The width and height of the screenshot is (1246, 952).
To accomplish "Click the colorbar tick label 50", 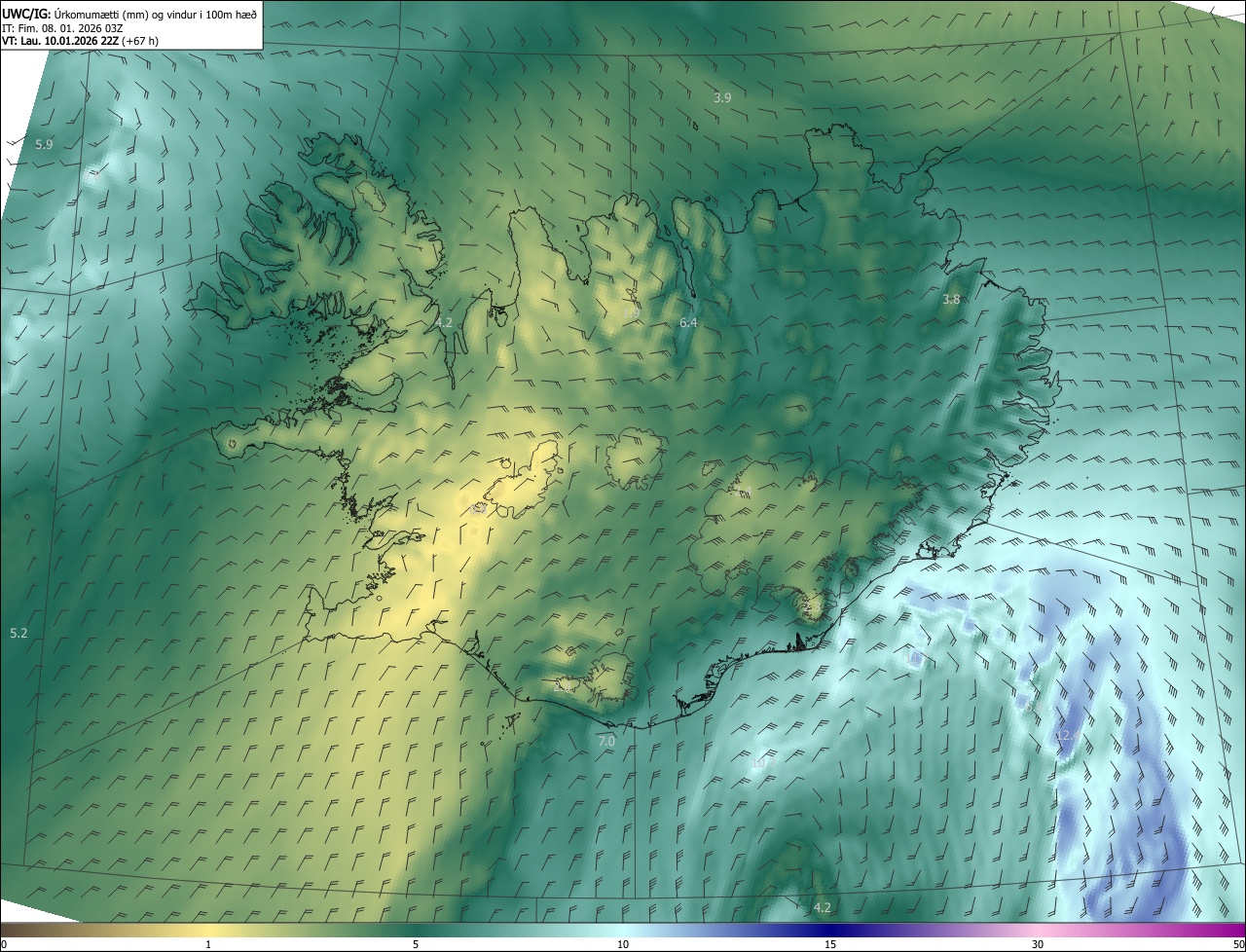I will coord(1238,944).
